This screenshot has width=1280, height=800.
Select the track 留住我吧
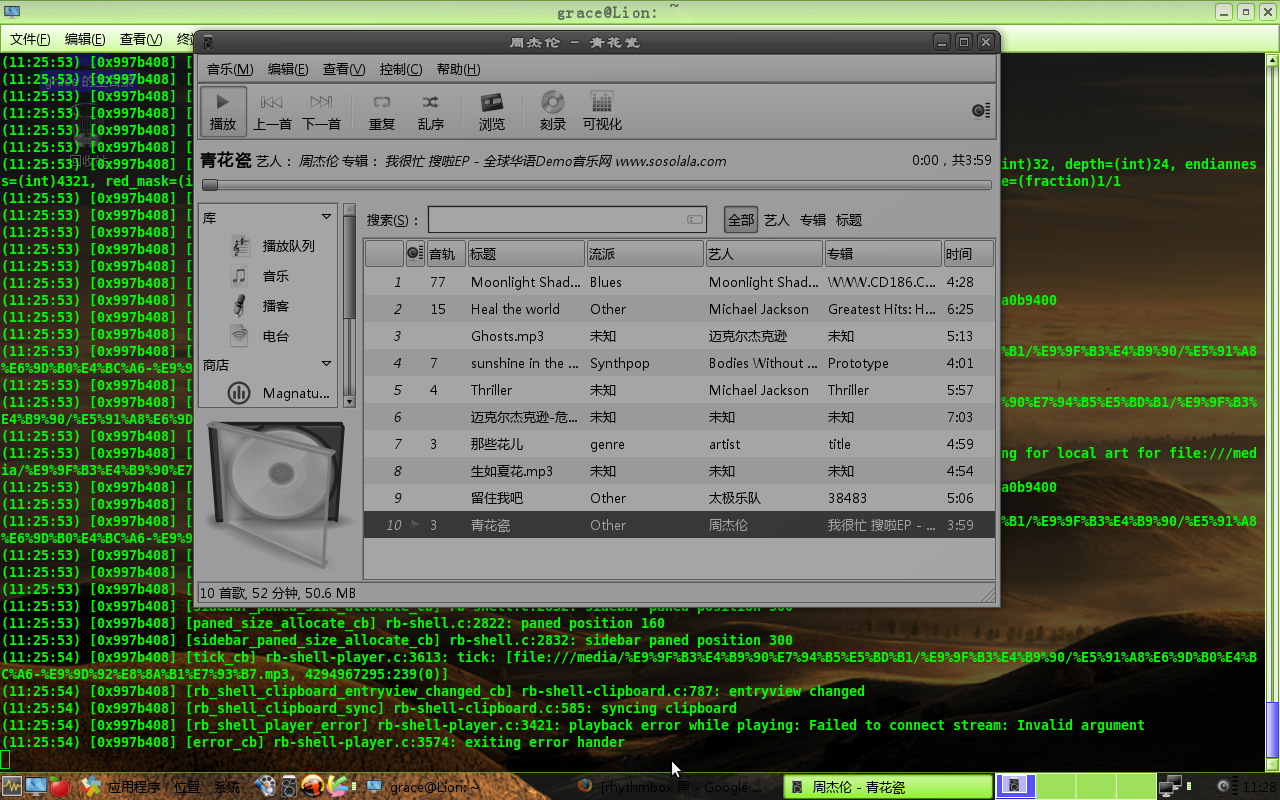[x=497, y=498]
